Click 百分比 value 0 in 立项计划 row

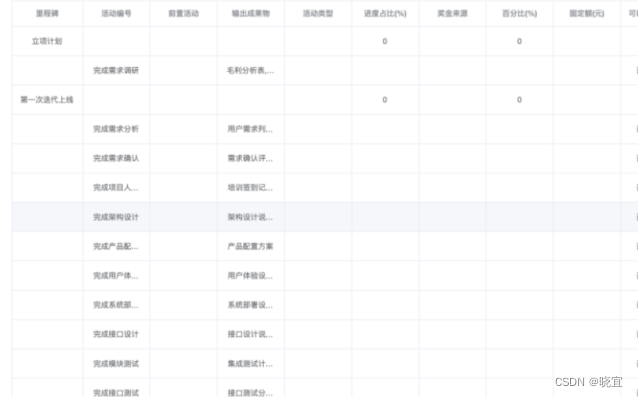[519, 41]
